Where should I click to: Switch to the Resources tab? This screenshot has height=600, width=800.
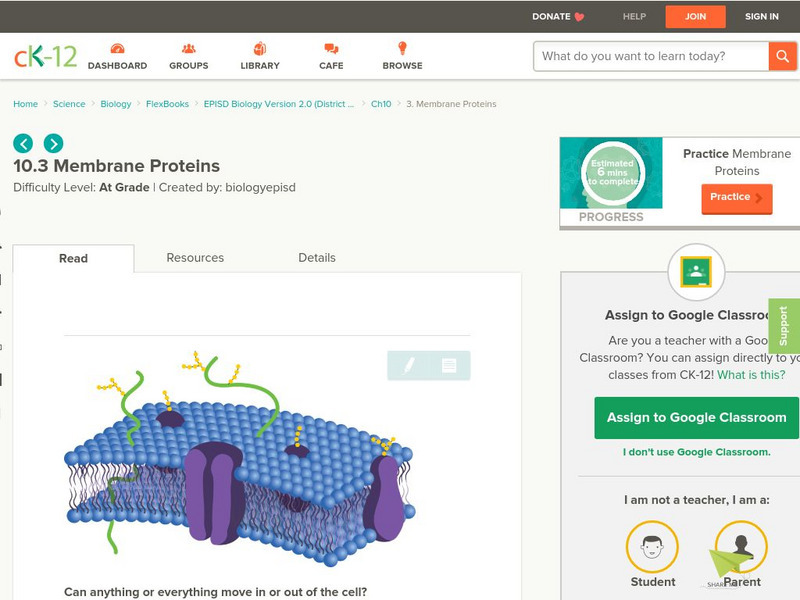click(195, 258)
